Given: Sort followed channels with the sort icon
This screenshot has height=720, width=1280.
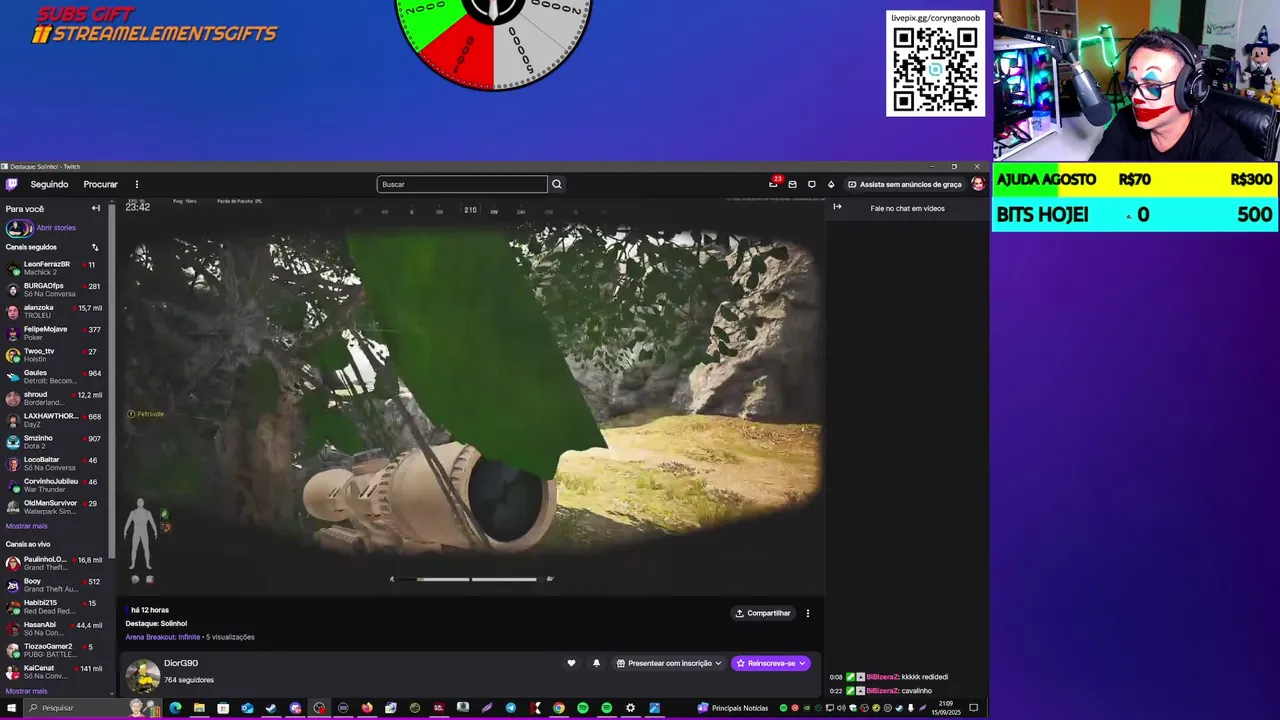Looking at the screenshot, I should [95, 247].
